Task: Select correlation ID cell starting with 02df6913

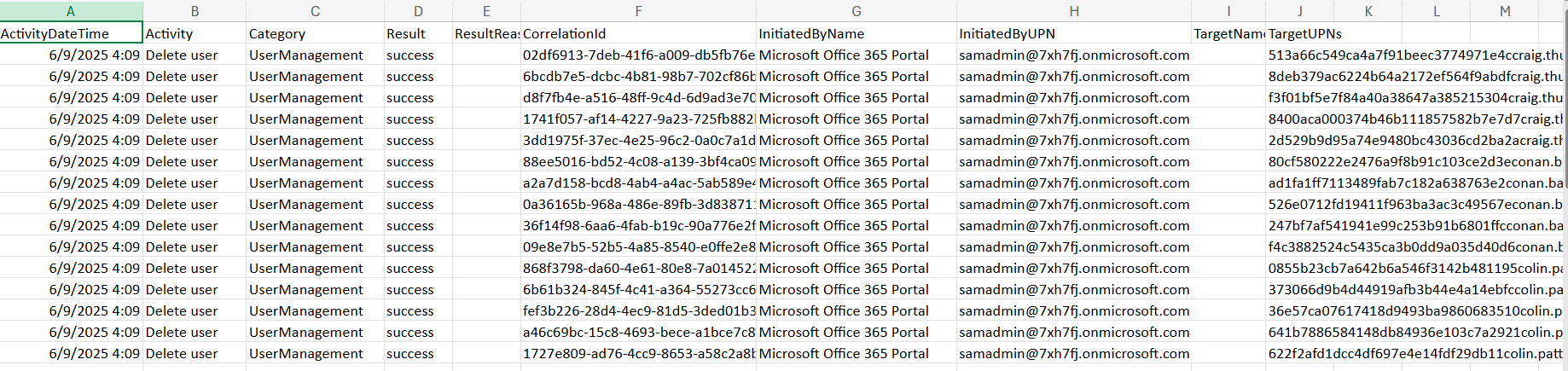Action: point(638,55)
